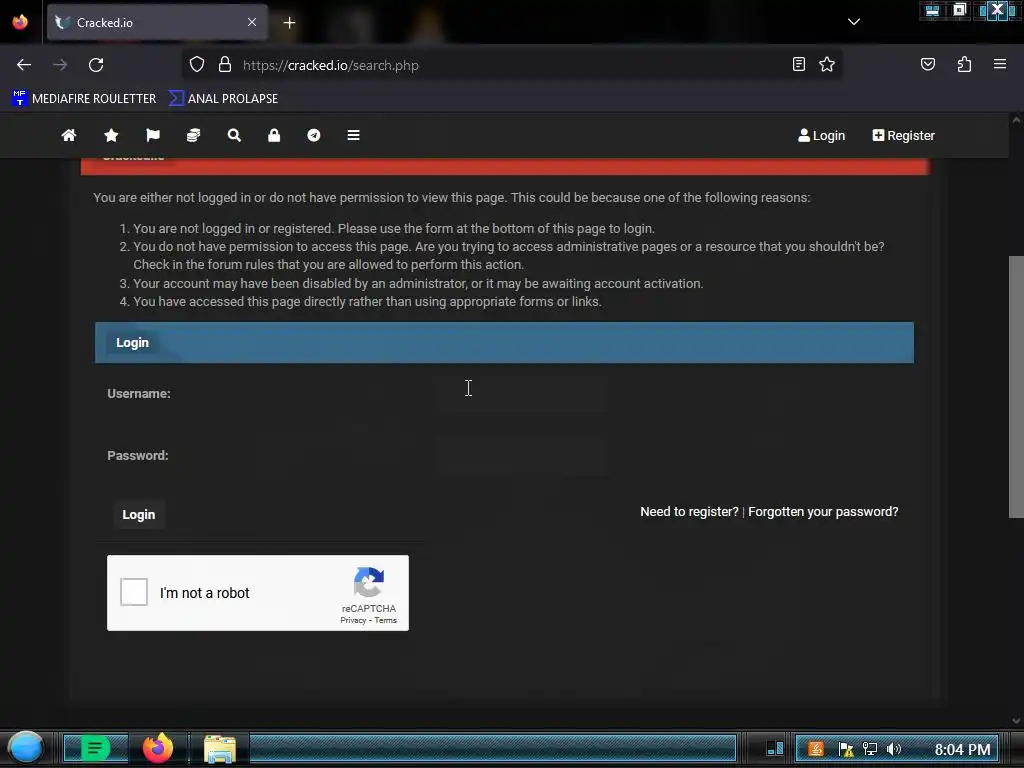Click the star icon in forum navbar
1024x768 pixels.
(111, 135)
